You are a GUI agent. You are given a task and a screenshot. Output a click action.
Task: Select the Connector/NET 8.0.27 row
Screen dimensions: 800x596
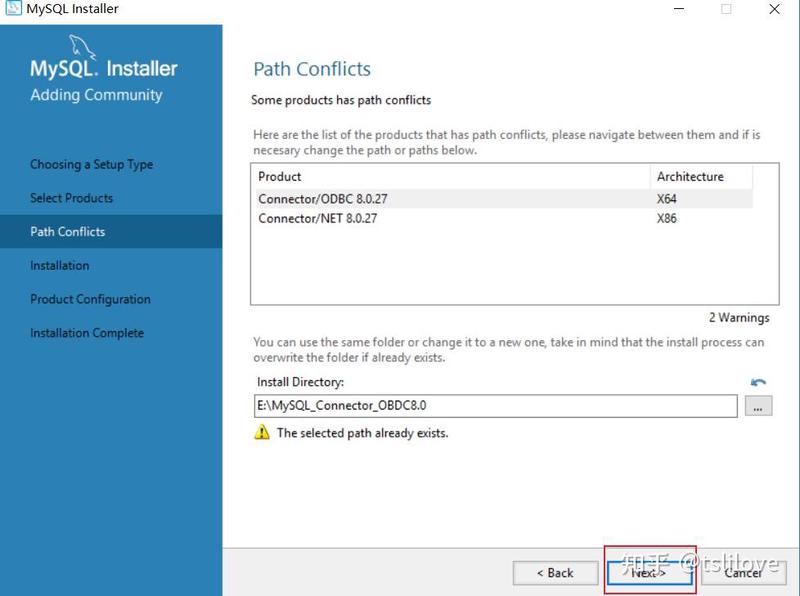click(x=504, y=218)
